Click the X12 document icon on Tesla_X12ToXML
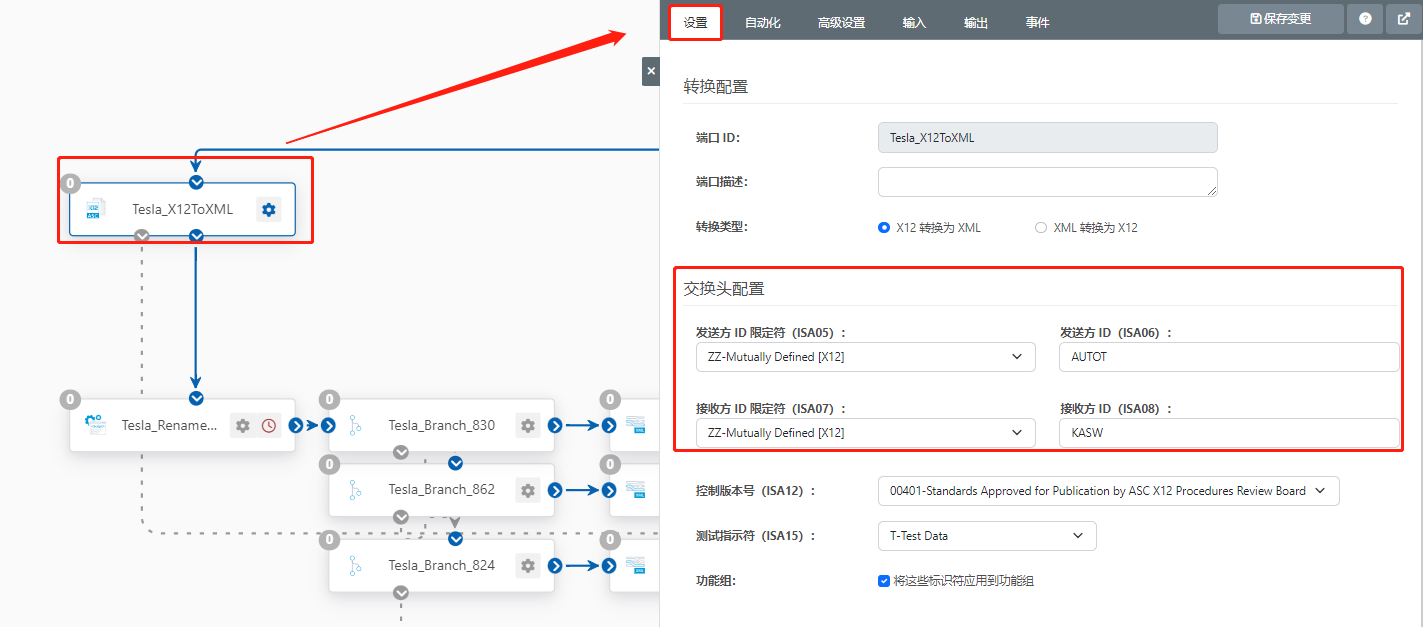Image resolution: width=1423 pixels, height=627 pixels. click(x=94, y=209)
